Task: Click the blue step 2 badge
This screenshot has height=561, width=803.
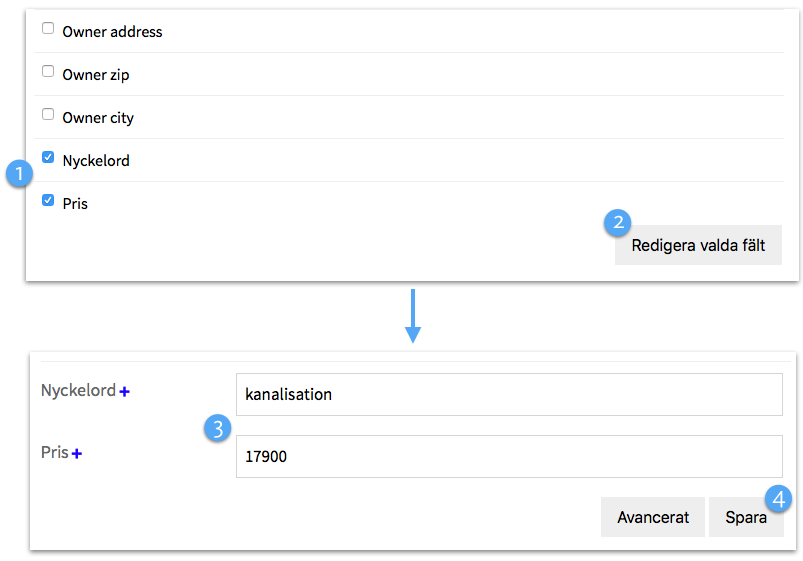Action: point(618,223)
